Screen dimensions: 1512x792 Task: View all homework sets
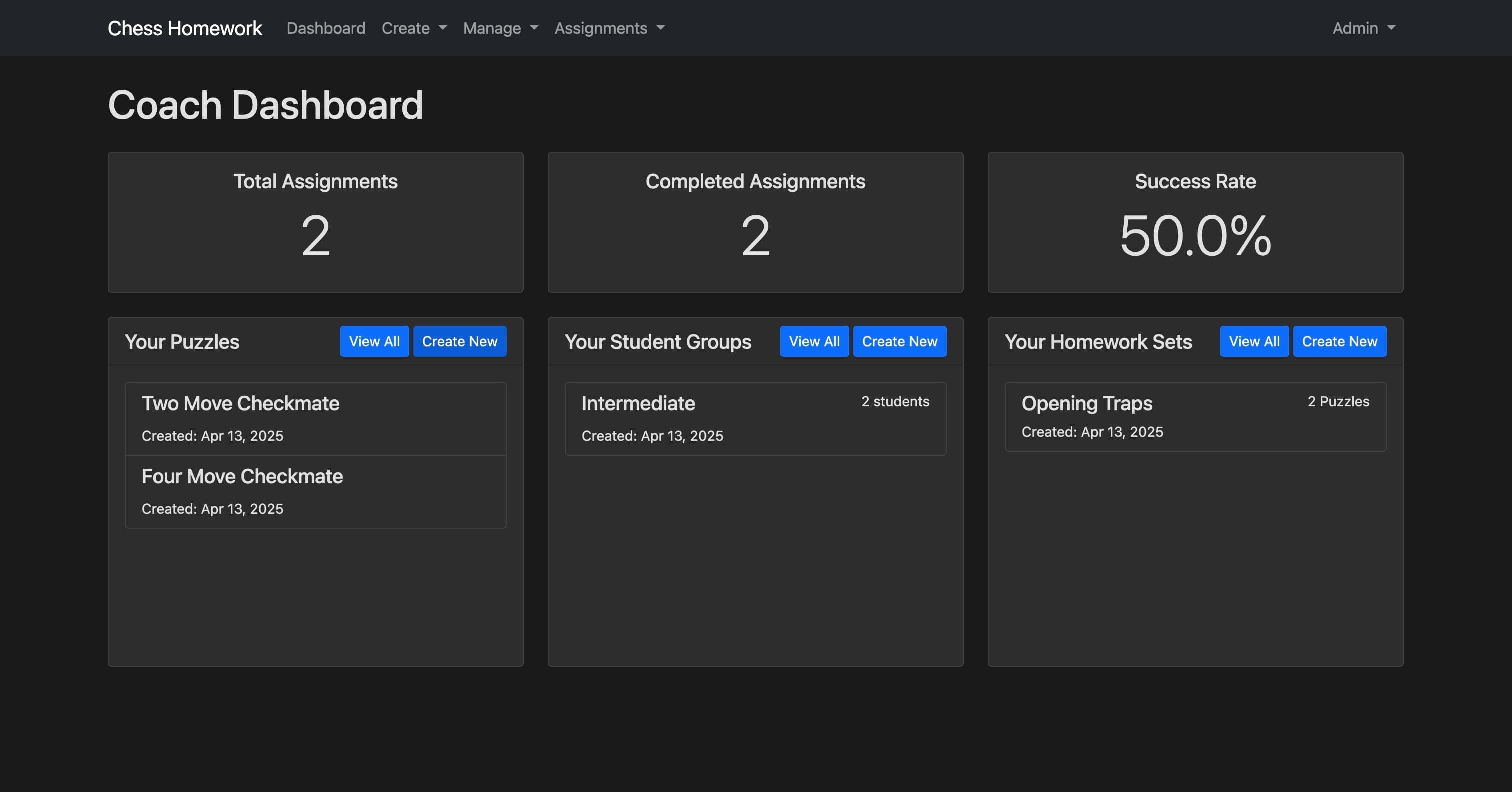pyautogui.click(x=1254, y=341)
